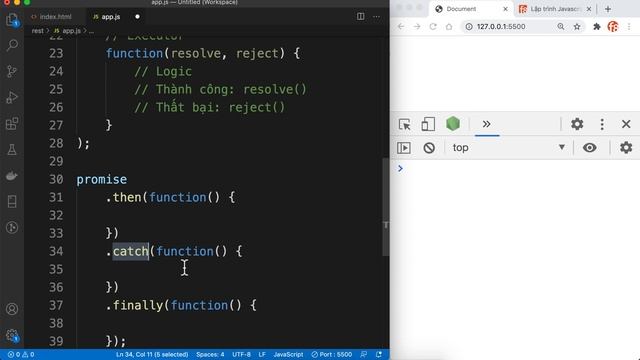Image resolution: width=640 pixels, height=360 pixels.
Task: Open the Explorer view in VS Code
Action: coord(12,20)
